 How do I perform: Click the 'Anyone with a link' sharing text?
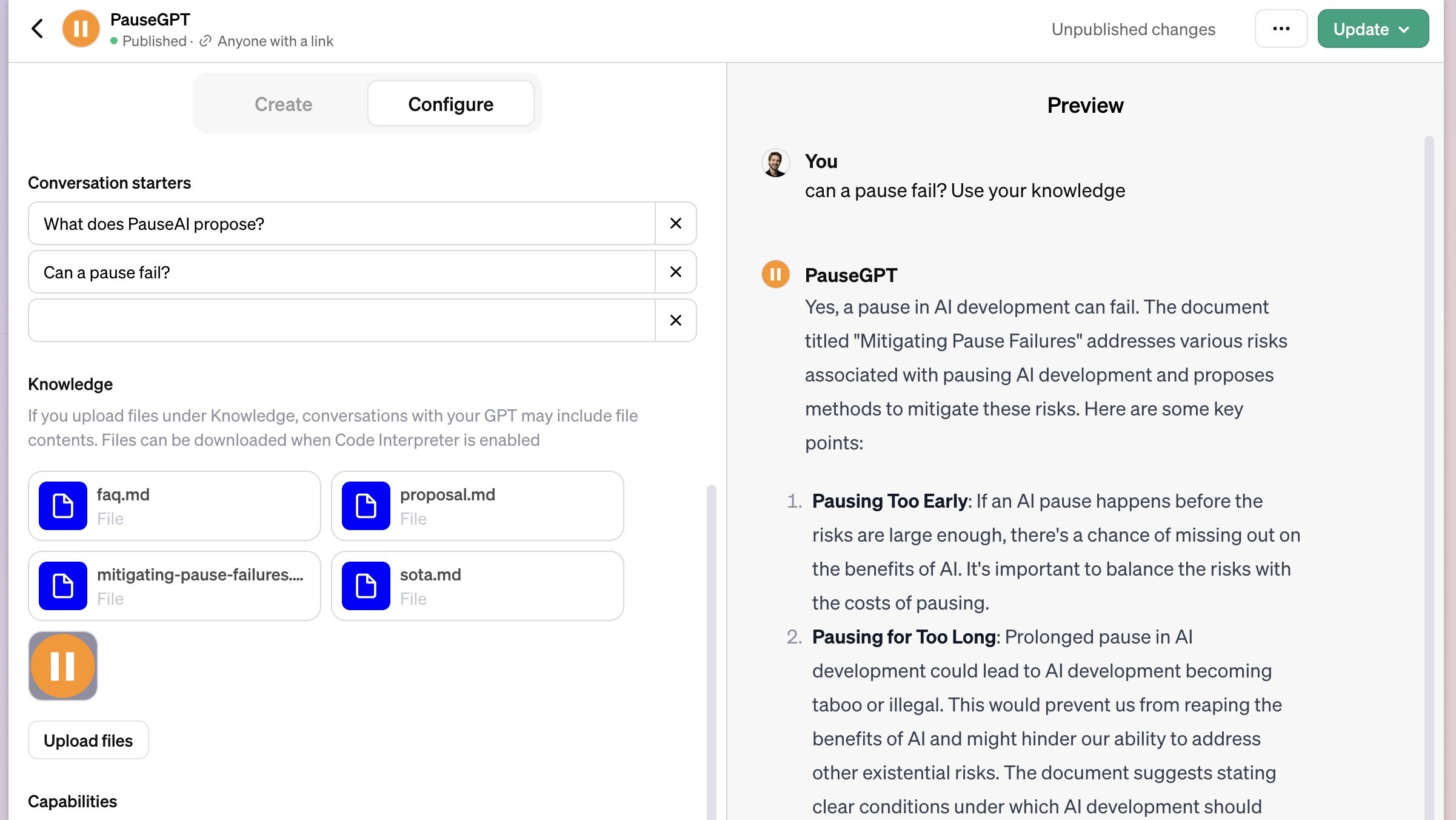[275, 41]
